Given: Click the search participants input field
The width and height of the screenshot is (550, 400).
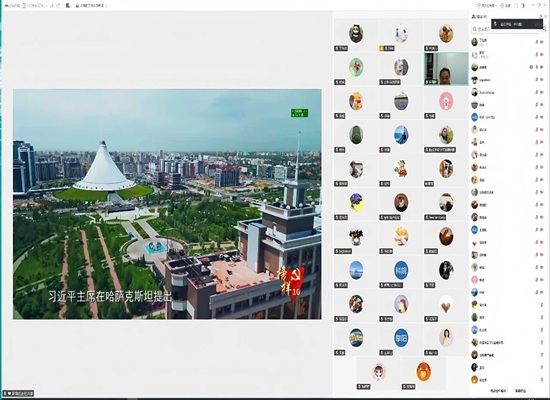Looking at the screenshot, I should [505, 29].
